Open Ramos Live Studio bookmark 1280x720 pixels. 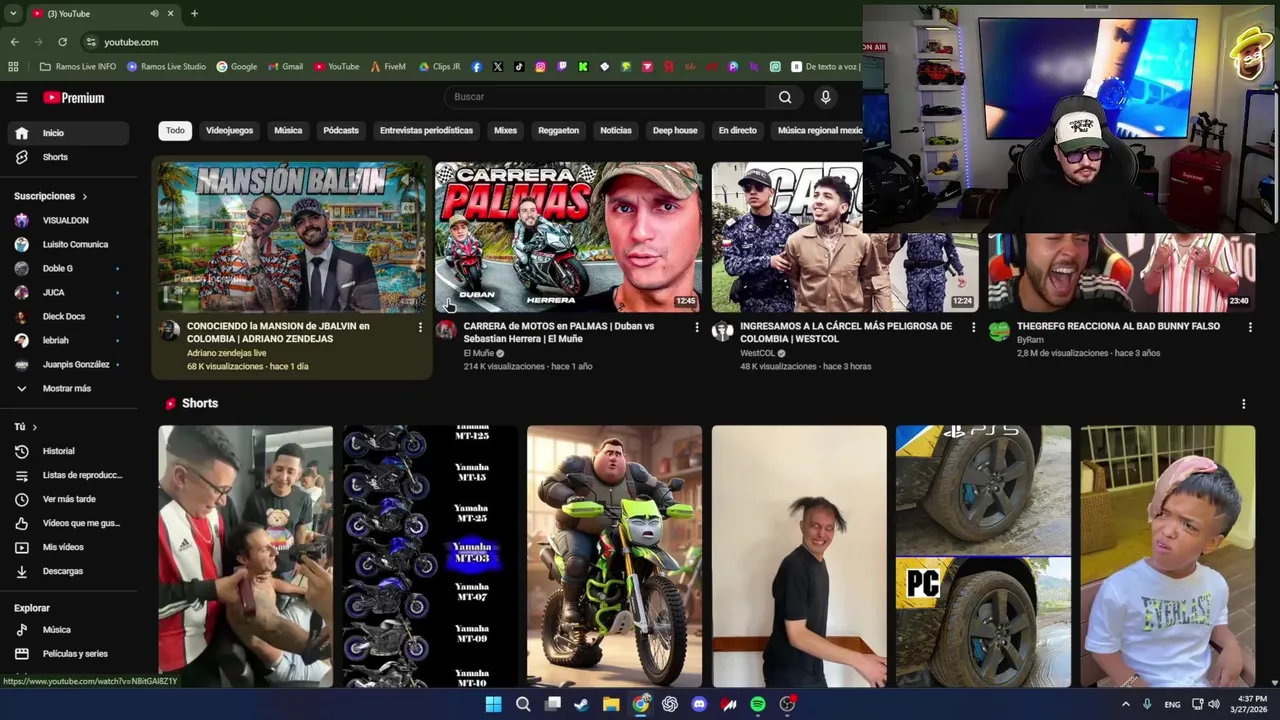click(x=166, y=67)
